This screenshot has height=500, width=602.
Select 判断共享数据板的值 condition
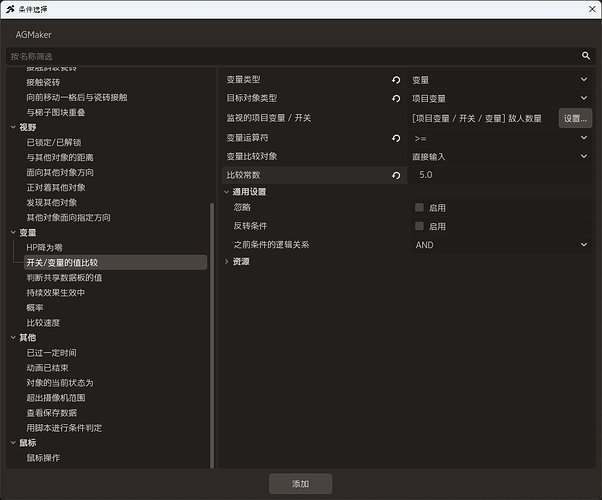coord(64,278)
